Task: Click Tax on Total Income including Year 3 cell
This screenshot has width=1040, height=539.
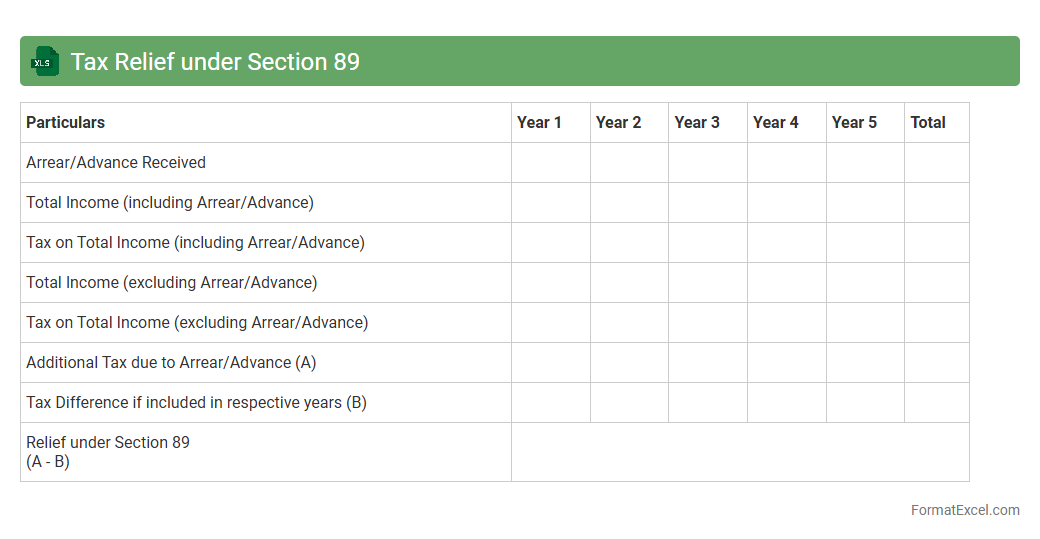Action: 708,242
